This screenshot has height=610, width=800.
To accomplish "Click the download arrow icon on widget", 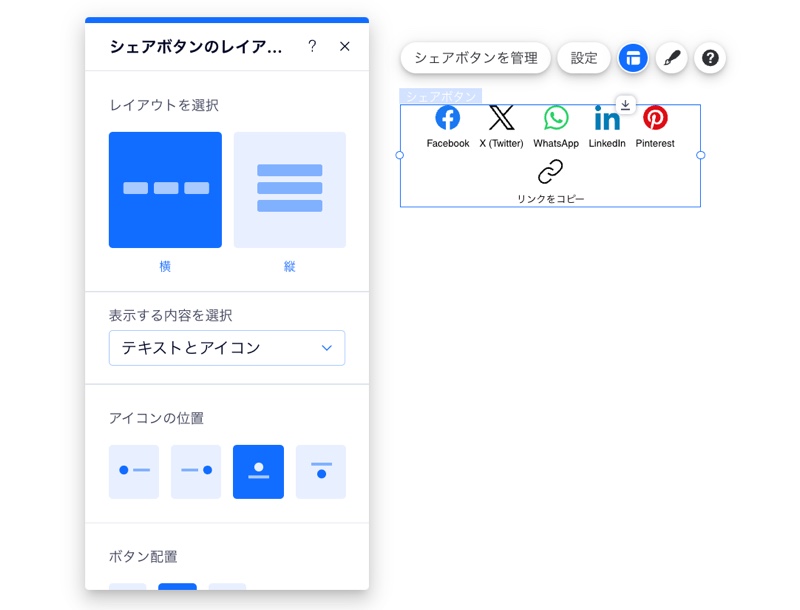I will point(626,105).
